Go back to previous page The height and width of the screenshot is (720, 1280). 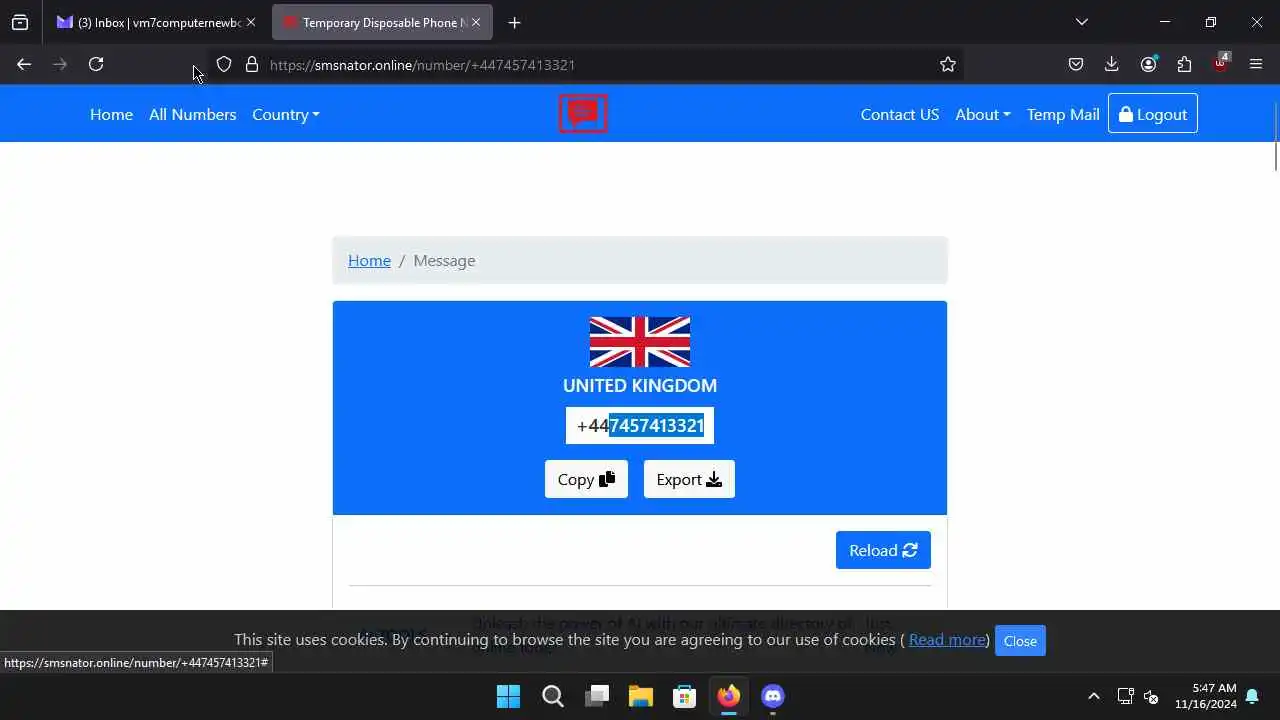(24, 64)
